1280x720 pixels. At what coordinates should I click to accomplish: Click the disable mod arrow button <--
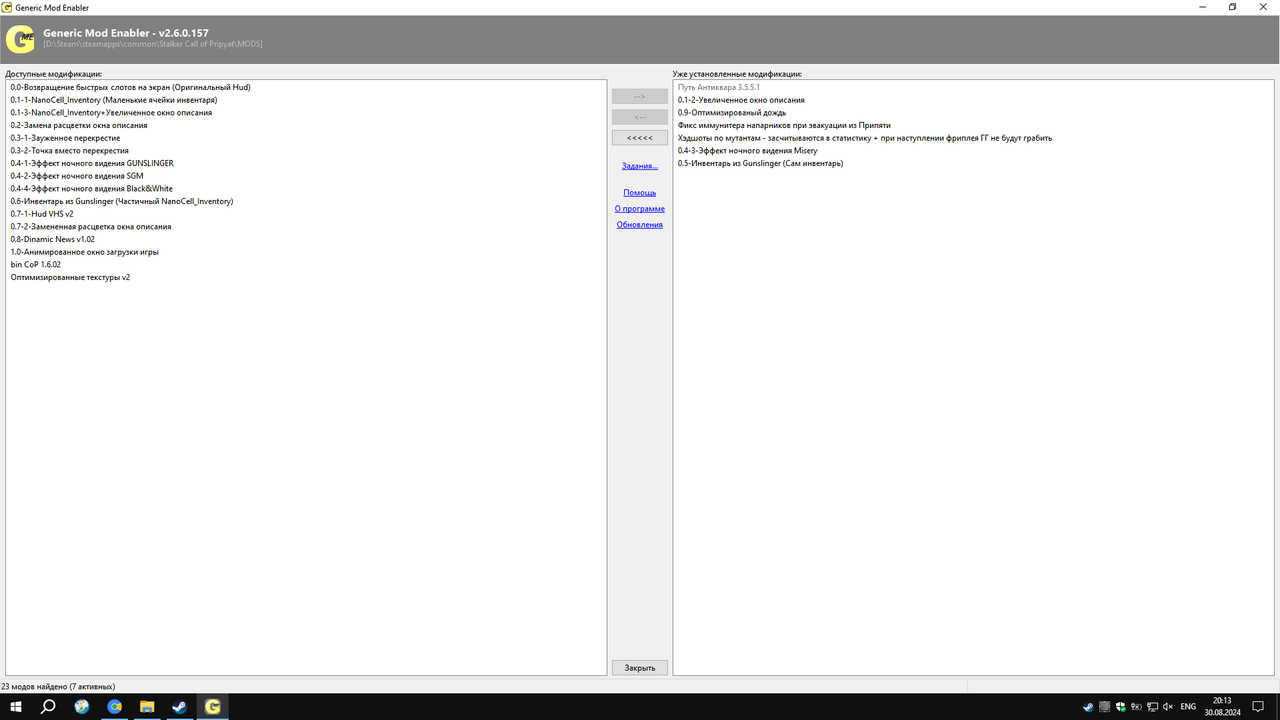[640, 117]
